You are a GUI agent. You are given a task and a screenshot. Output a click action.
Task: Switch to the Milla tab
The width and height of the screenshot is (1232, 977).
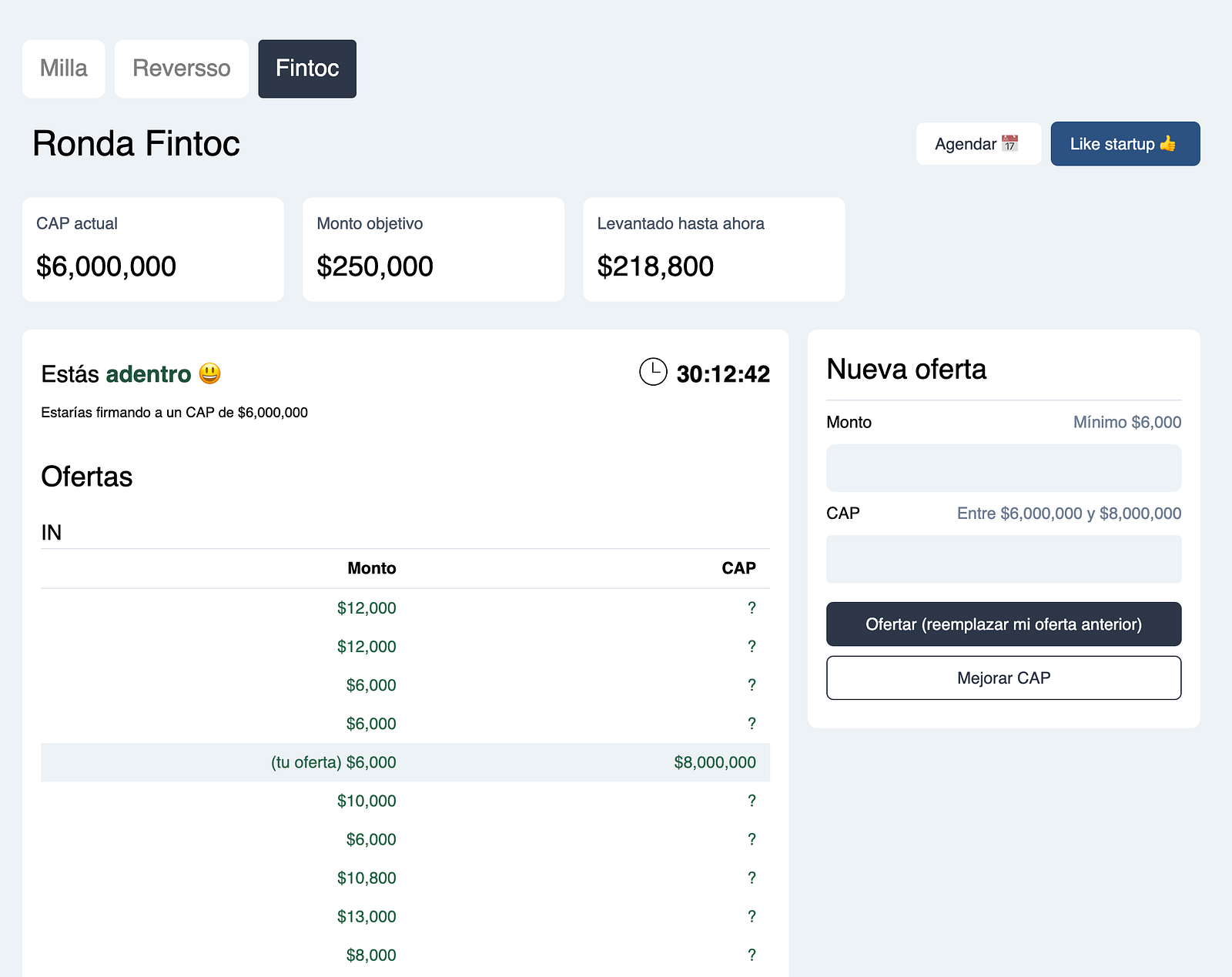coord(64,69)
